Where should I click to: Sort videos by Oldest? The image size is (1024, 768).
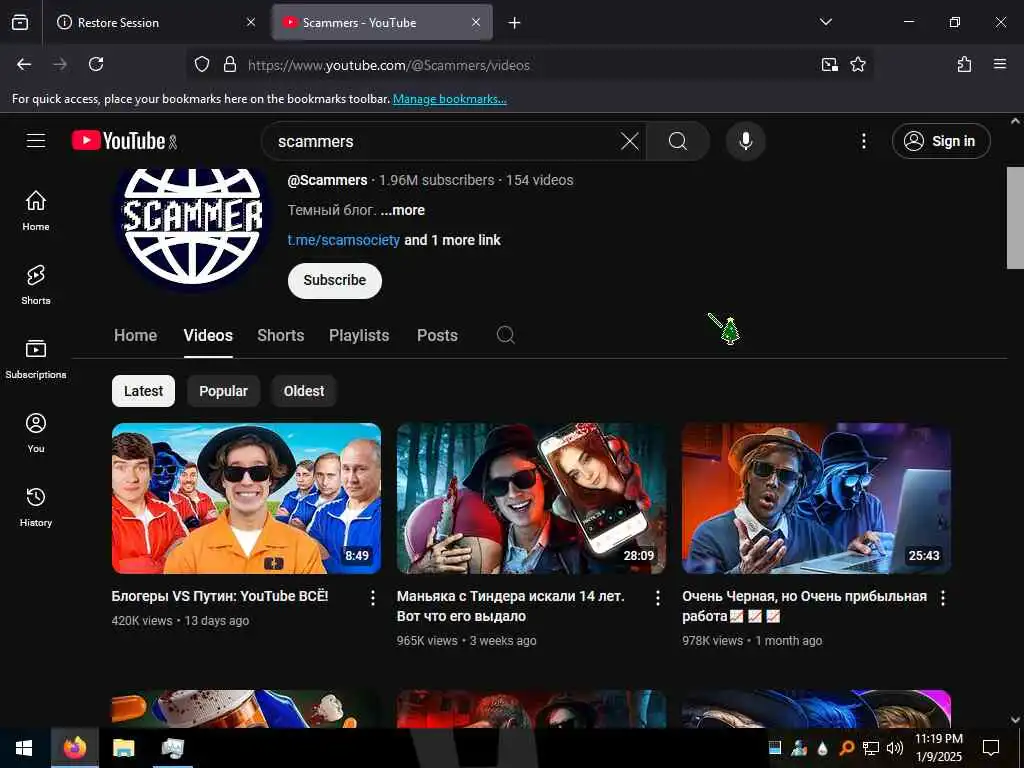point(304,391)
